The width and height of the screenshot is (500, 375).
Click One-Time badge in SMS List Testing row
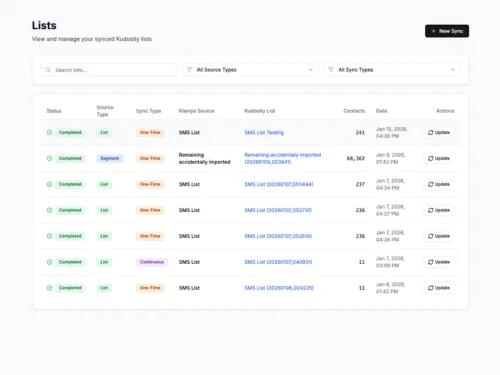pyautogui.click(x=150, y=133)
